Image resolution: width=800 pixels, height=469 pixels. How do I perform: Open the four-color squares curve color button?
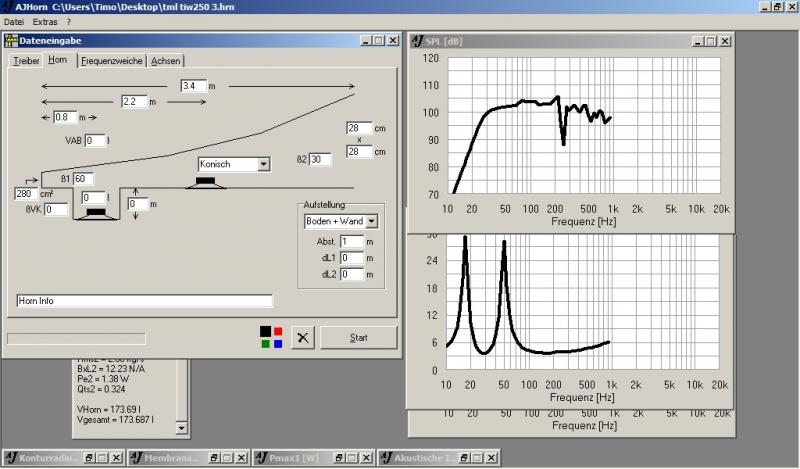(x=270, y=337)
